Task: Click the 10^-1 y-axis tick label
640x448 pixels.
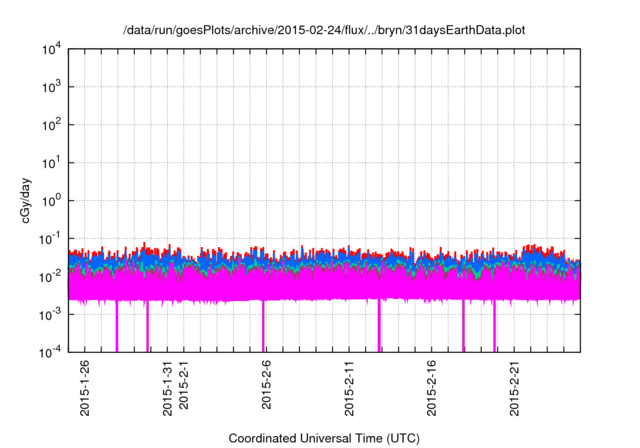Action: (x=50, y=239)
